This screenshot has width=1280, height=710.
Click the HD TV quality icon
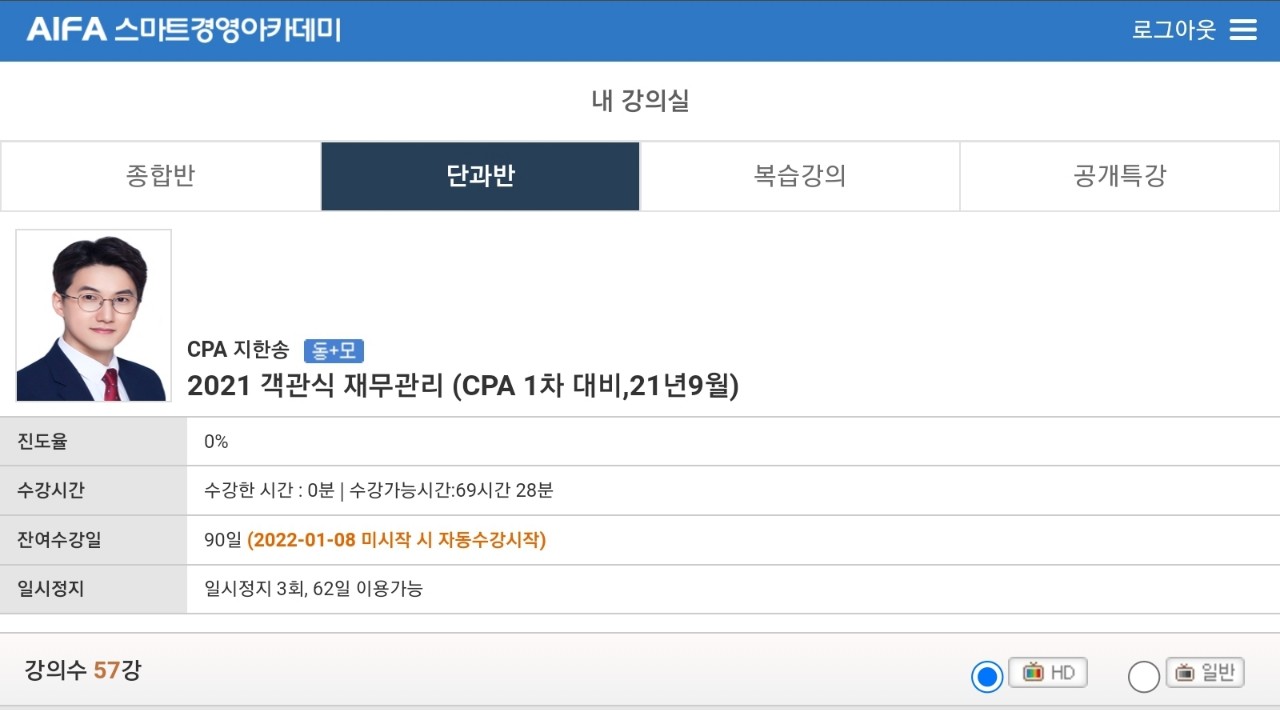pos(1047,673)
